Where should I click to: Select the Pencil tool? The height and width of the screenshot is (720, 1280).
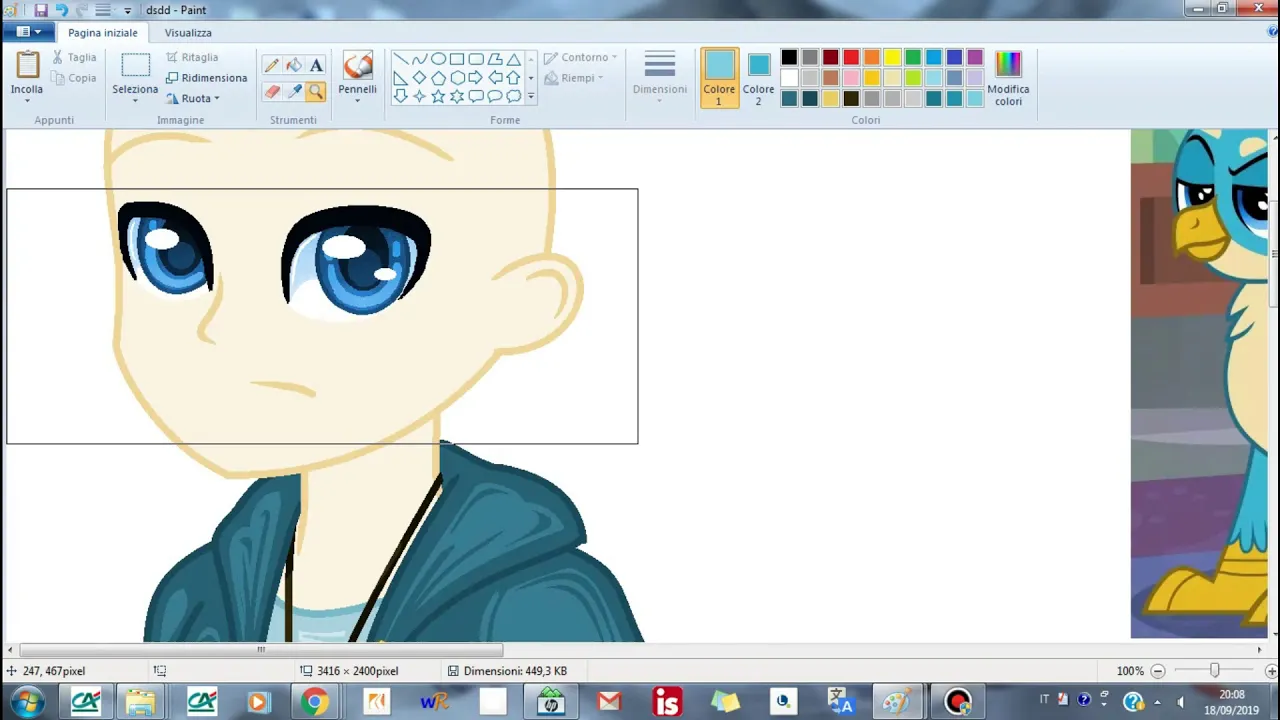click(272, 65)
